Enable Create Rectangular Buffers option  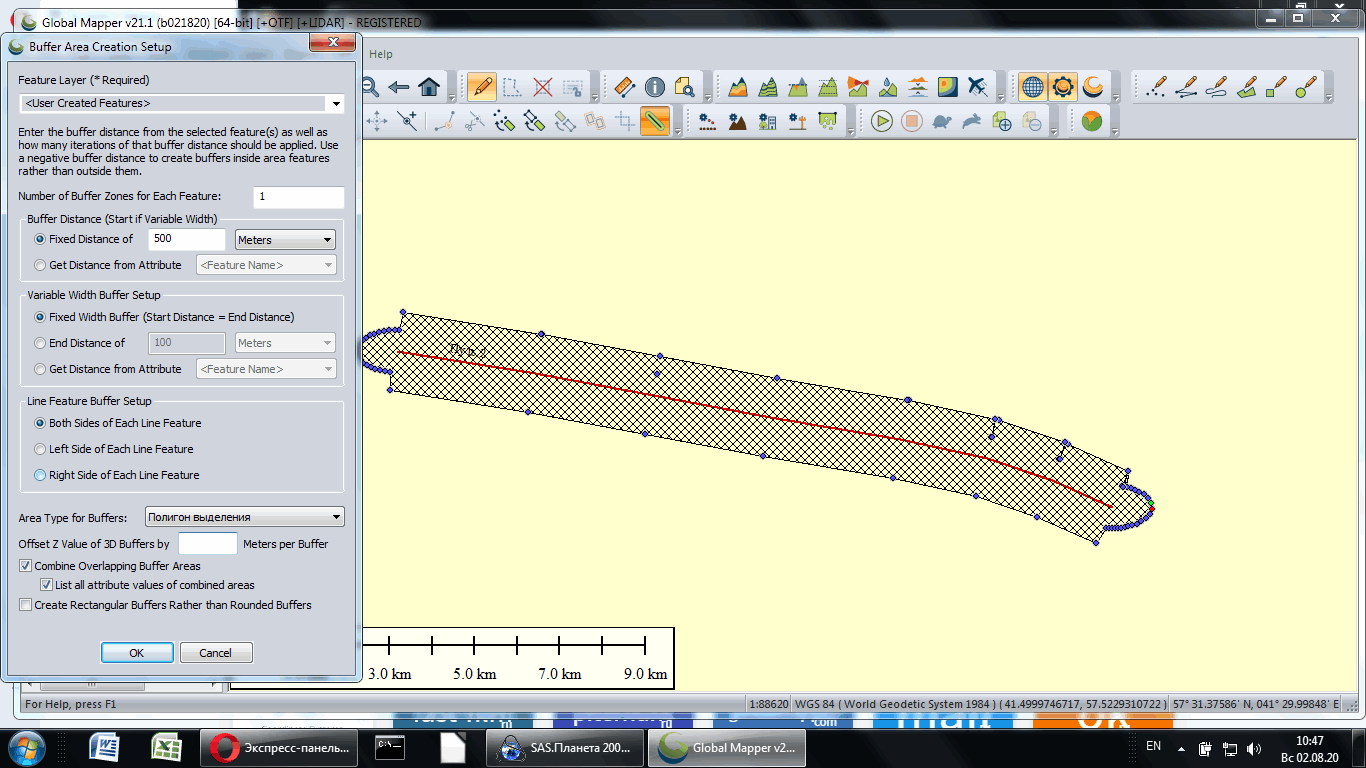pos(26,605)
